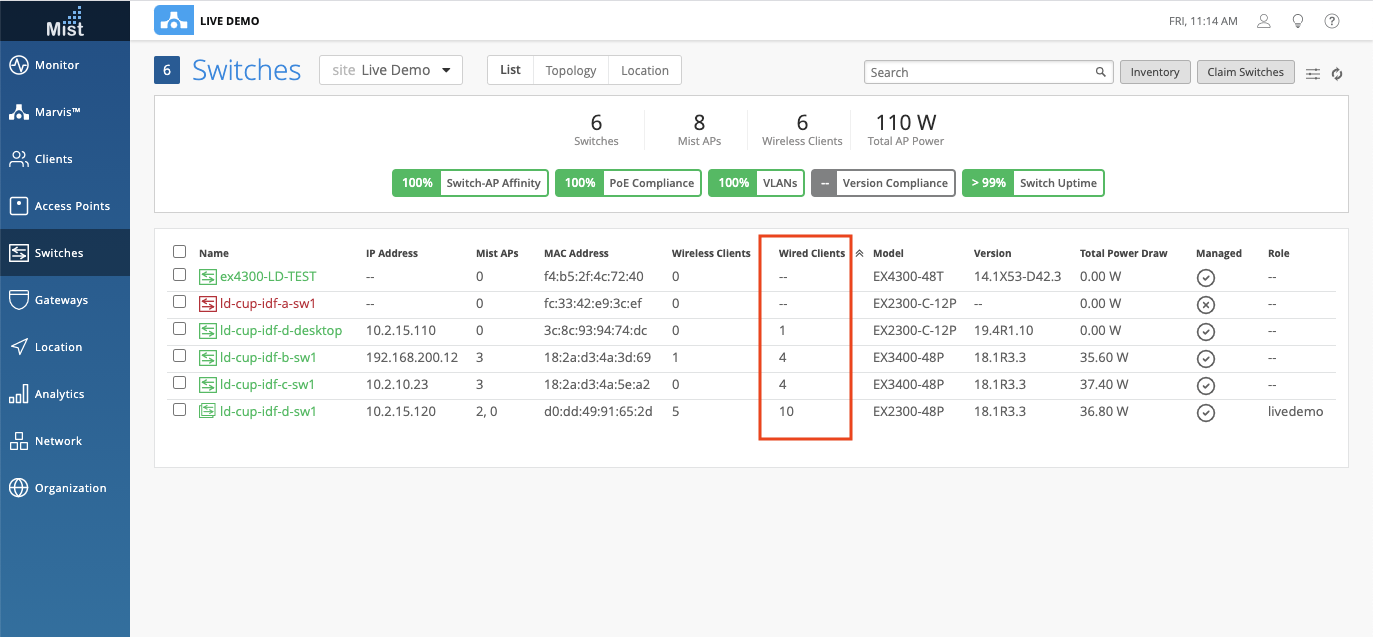This screenshot has height=637, width=1373.
Task: Open the help question mark icon
Action: pyautogui.click(x=1332, y=21)
